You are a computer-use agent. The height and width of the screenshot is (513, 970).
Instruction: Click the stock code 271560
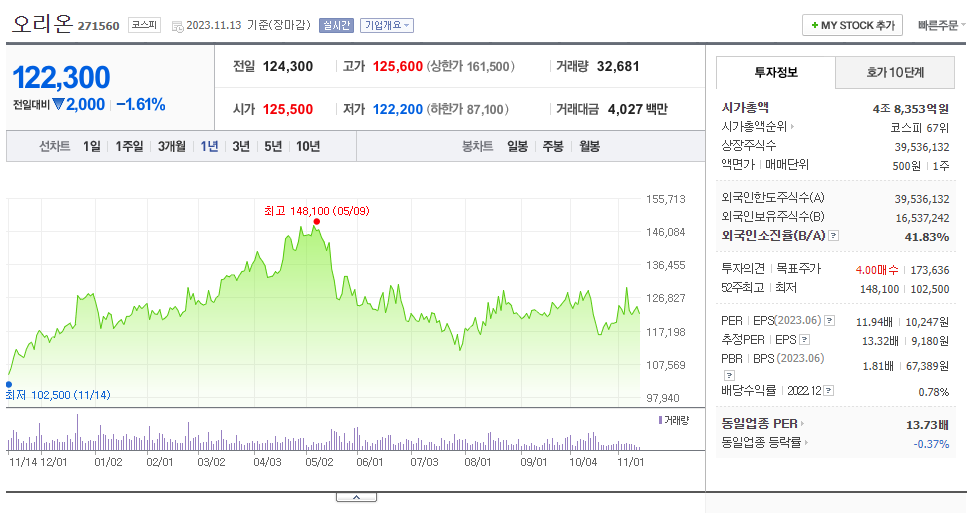click(x=98, y=26)
